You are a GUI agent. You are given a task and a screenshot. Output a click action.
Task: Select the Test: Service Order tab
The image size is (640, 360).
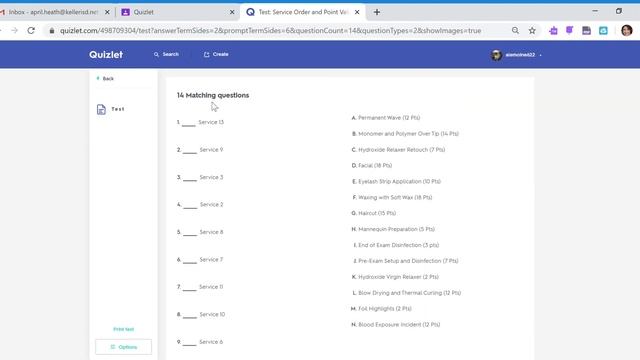tap(302, 12)
